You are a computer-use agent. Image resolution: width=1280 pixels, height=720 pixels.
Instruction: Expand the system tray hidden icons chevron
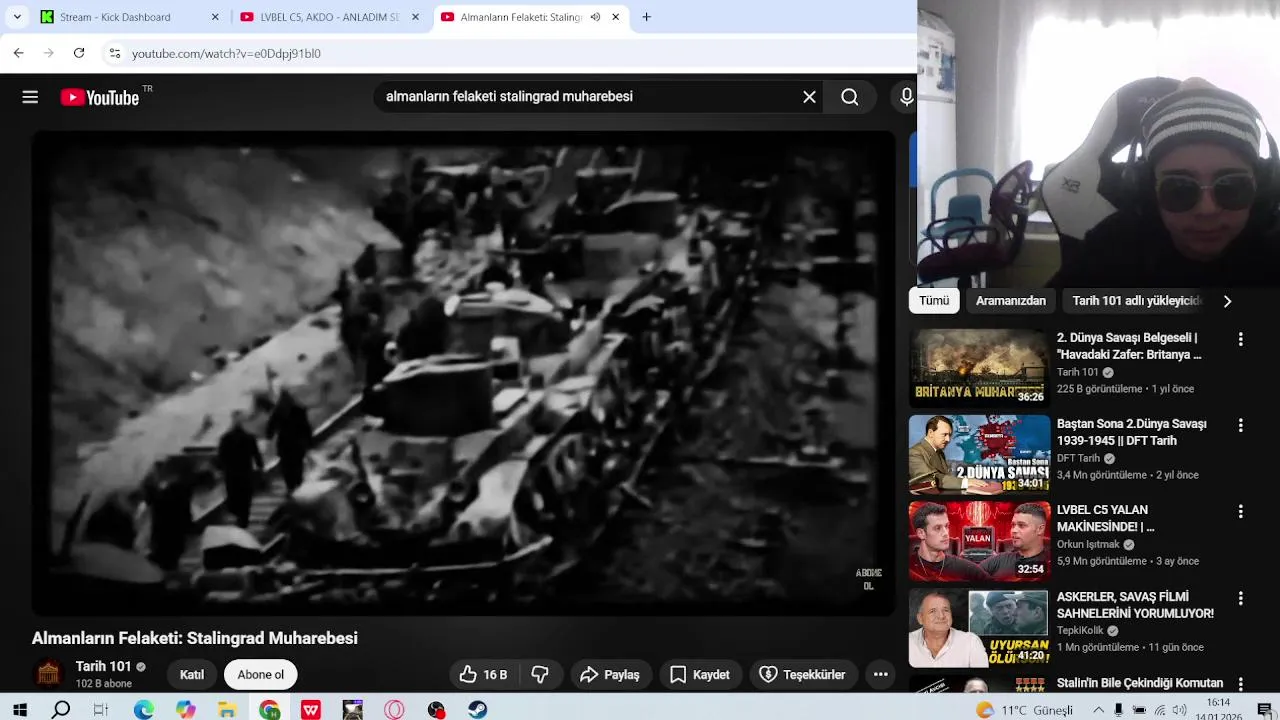click(1098, 710)
